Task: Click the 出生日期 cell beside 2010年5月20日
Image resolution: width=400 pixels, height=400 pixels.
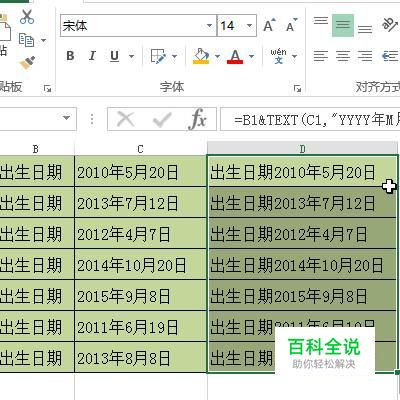Action: (37, 172)
